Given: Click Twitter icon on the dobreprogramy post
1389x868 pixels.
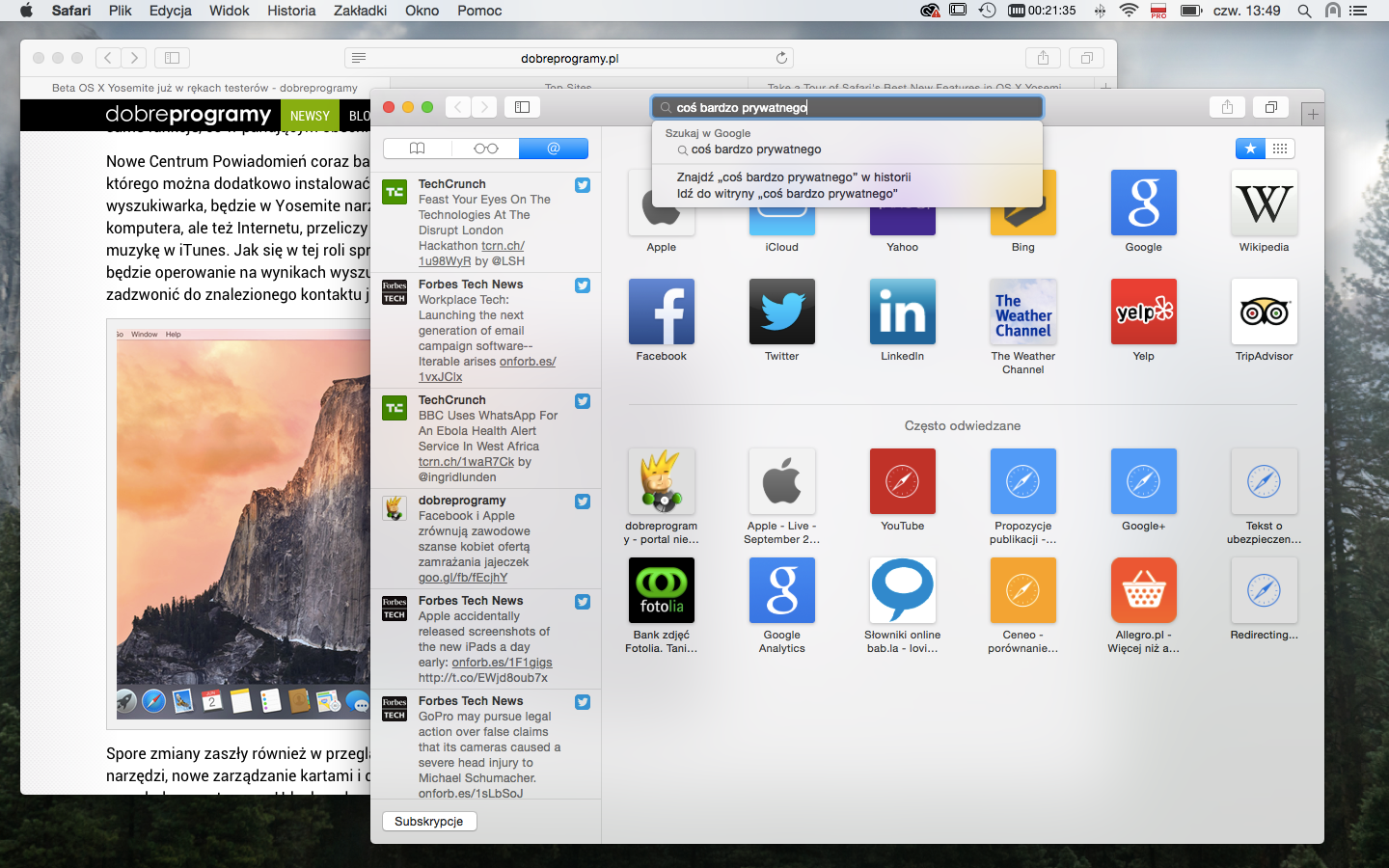Looking at the screenshot, I should click(x=583, y=502).
